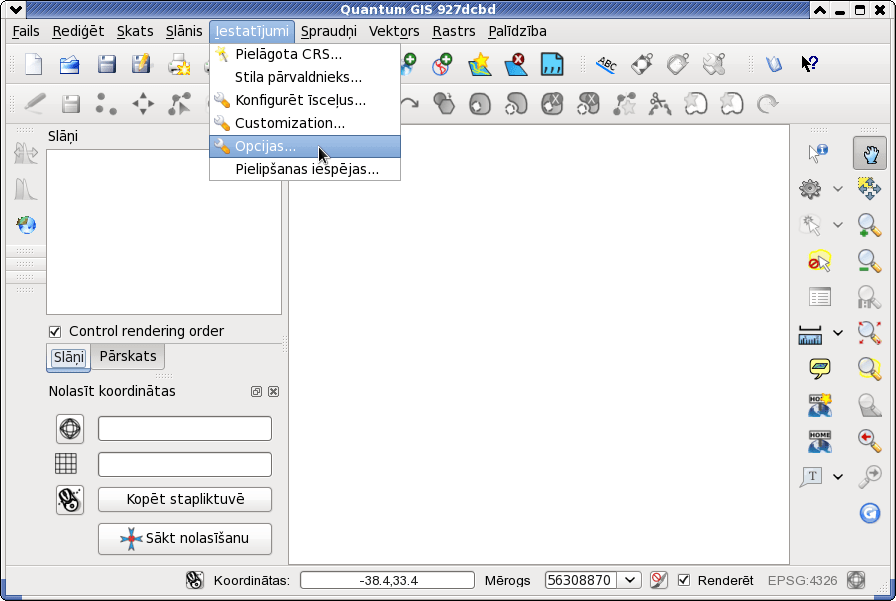Select the Pan Map hand tool
Image resolution: width=896 pixels, height=601 pixels.
click(x=870, y=153)
